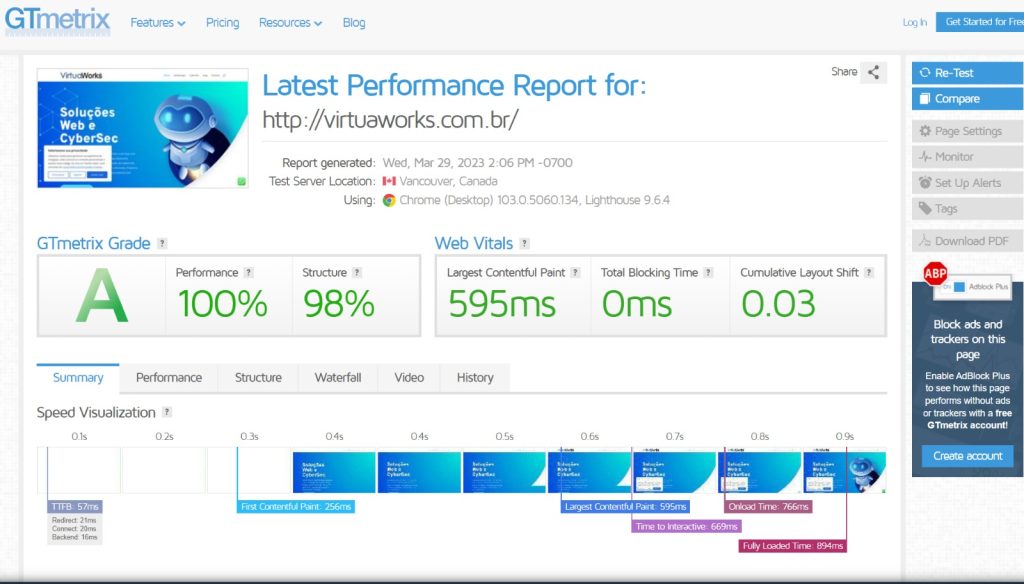Click the Tags button
This screenshot has height=584, width=1024.
tap(967, 208)
